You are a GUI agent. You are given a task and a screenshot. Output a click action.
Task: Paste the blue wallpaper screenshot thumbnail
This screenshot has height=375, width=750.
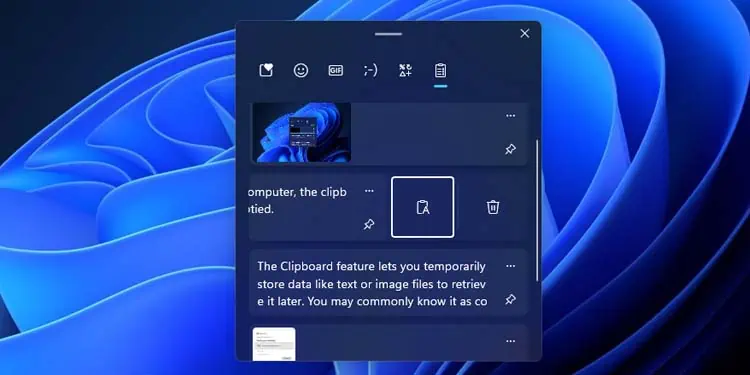point(302,132)
